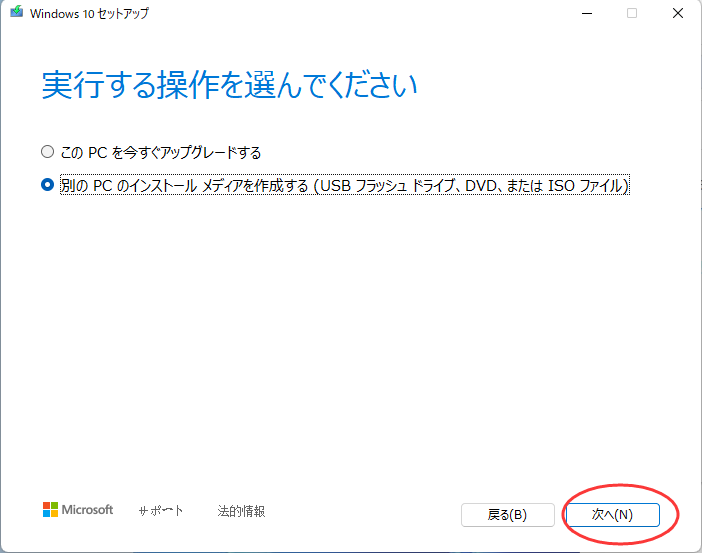Click empty footer space between 法的情報 and 戻る(B)

pos(360,511)
